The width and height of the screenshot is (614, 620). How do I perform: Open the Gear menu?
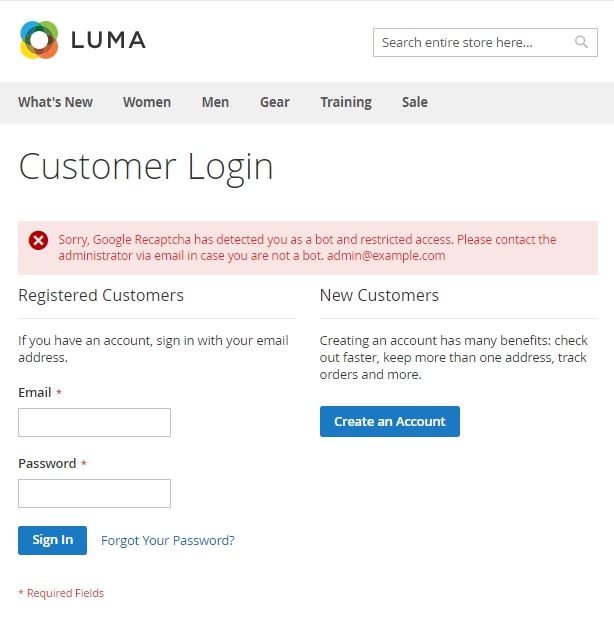coord(275,102)
